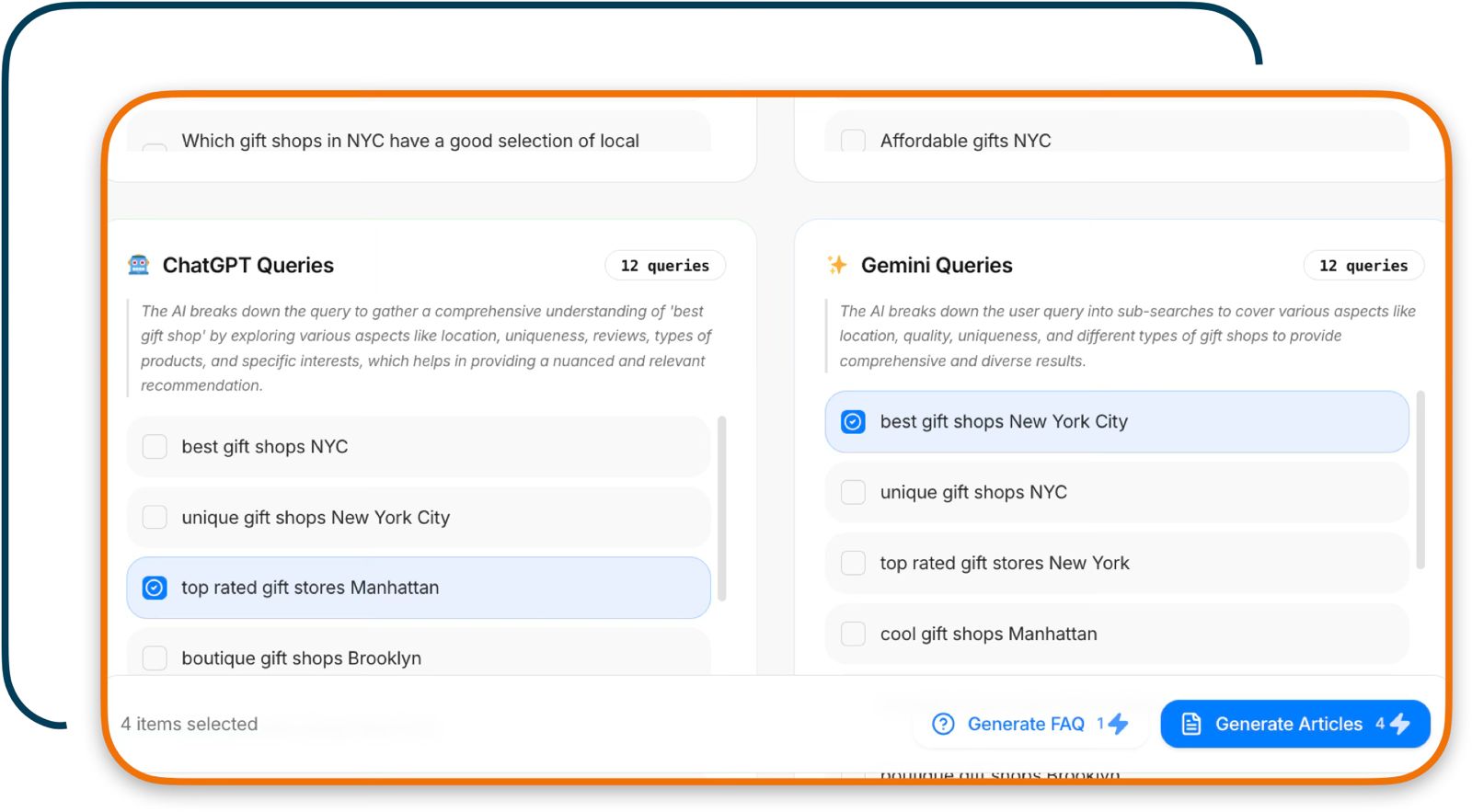1472x812 pixels.
Task: Check the 'cool gift shops Manhattan' checkbox
Action: click(854, 634)
